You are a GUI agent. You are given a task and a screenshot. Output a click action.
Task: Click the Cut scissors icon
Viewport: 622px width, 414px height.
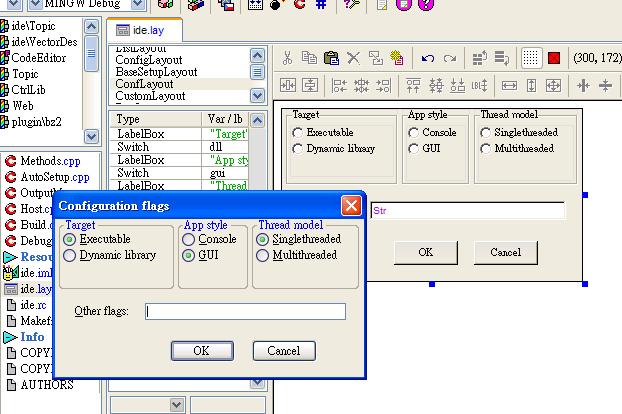coord(288,58)
